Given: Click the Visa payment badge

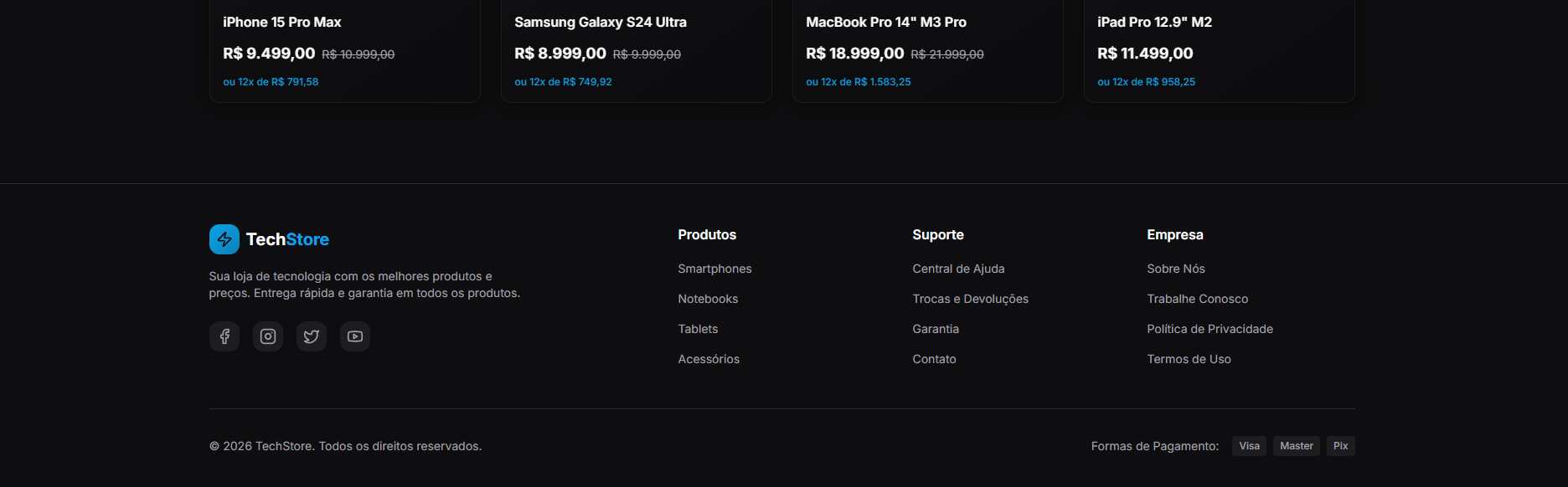Looking at the screenshot, I should point(1249,446).
